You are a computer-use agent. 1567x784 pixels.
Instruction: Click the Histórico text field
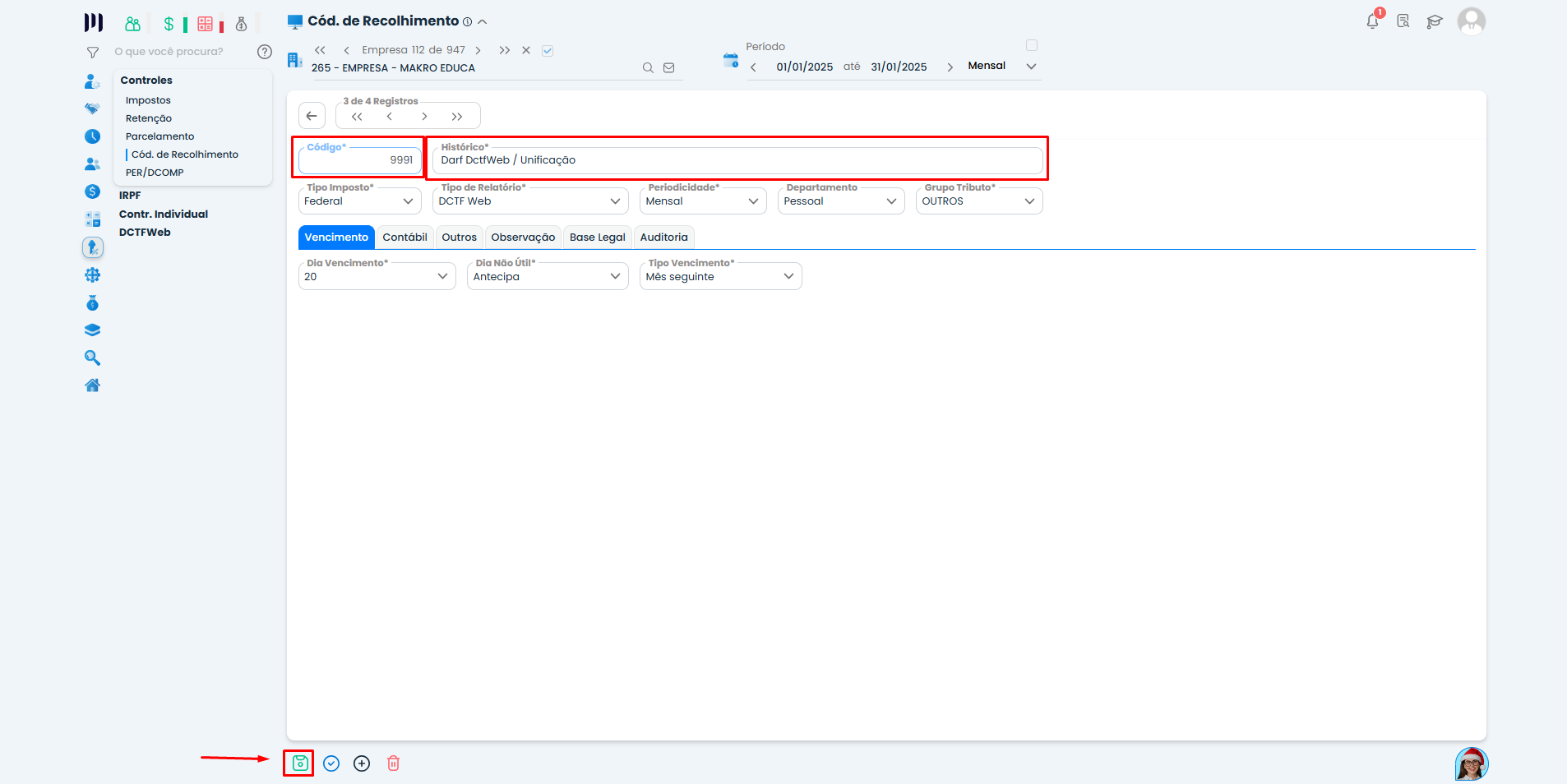pyautogui.click(x=737, y=160)
